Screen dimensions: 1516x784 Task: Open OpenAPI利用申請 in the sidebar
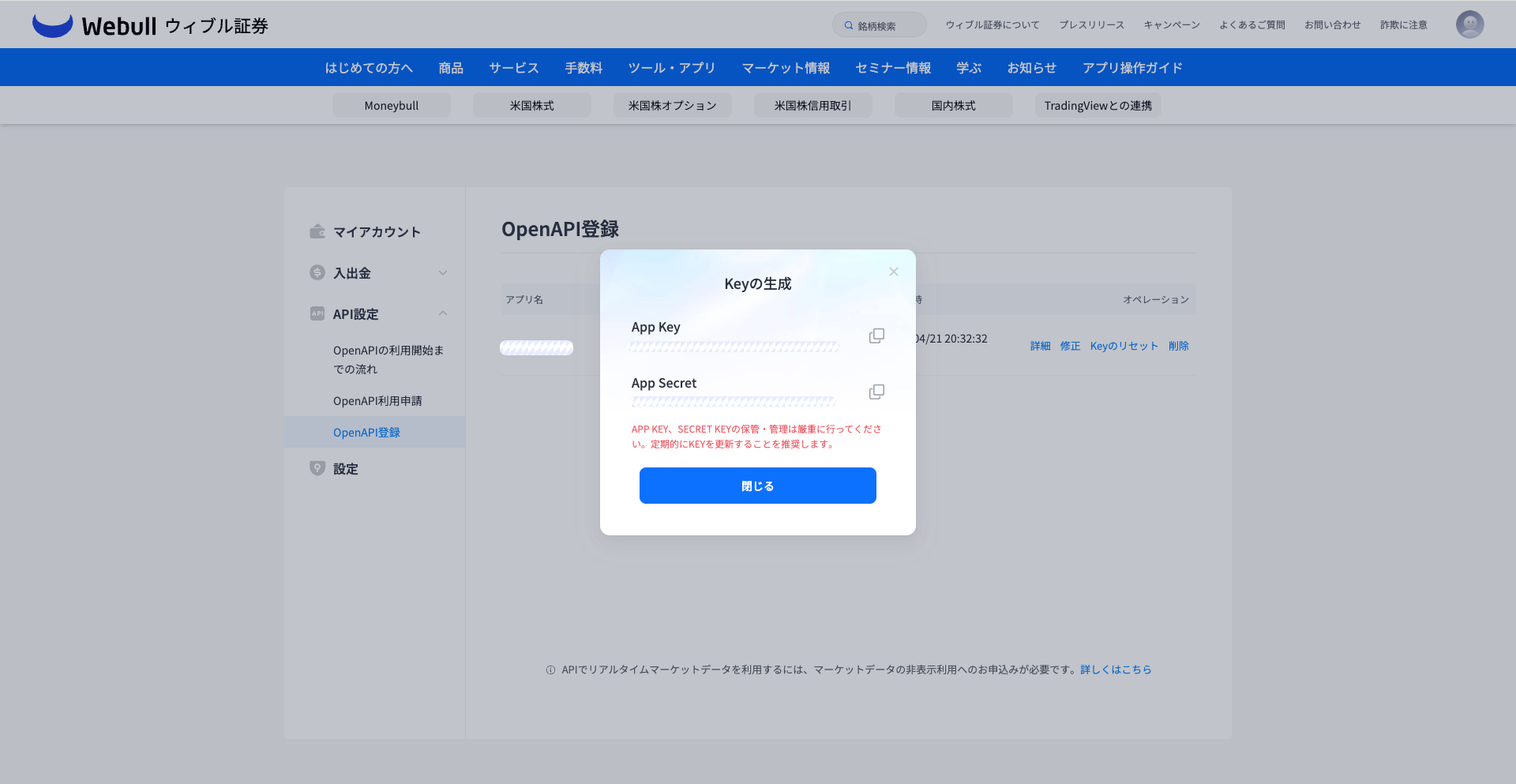[x=377, y=401]
